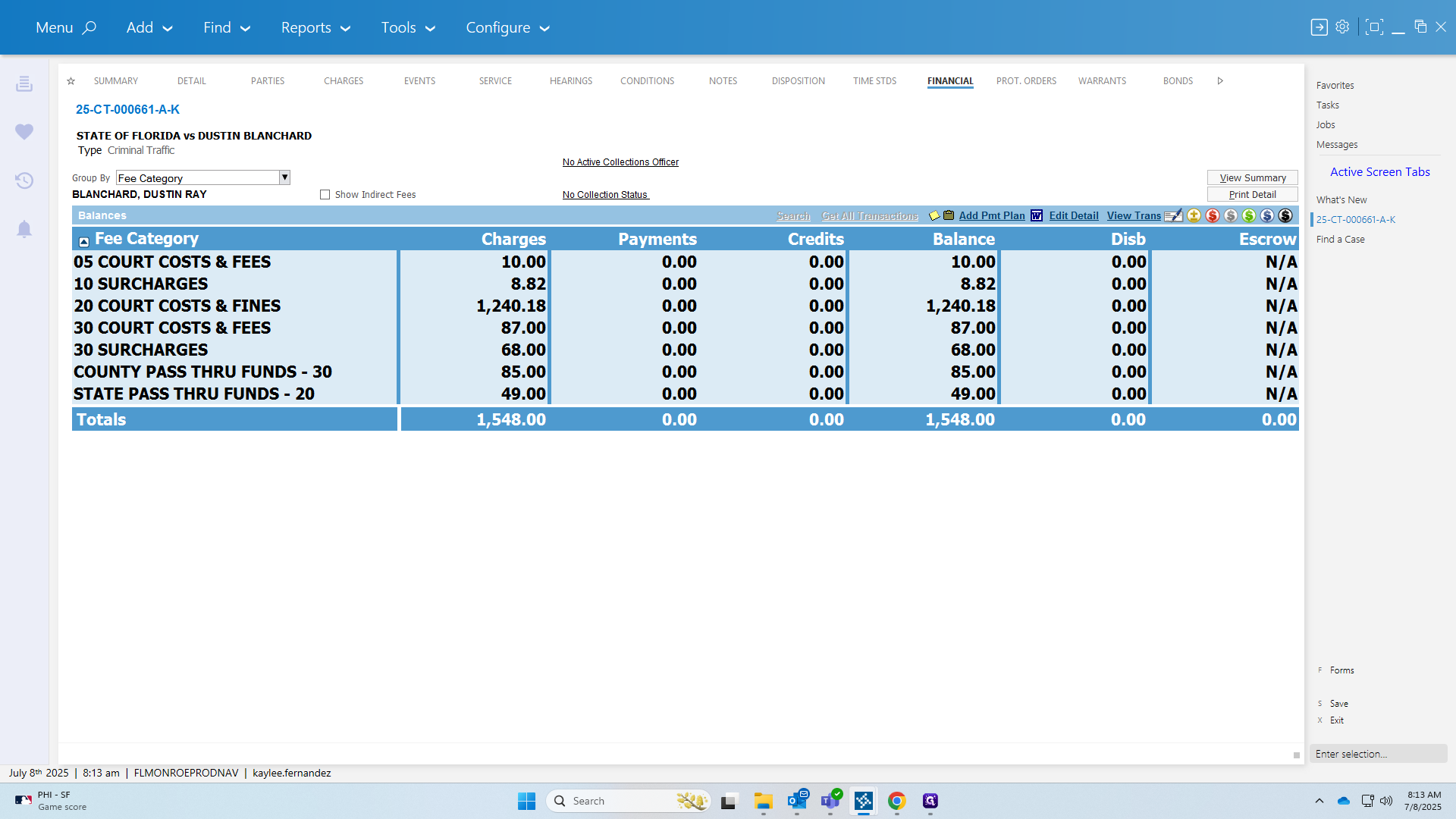This screenshot has height=819, width=1456.
Task: Click the magnifier icon next to Menu
Action: tap(89, 28)
